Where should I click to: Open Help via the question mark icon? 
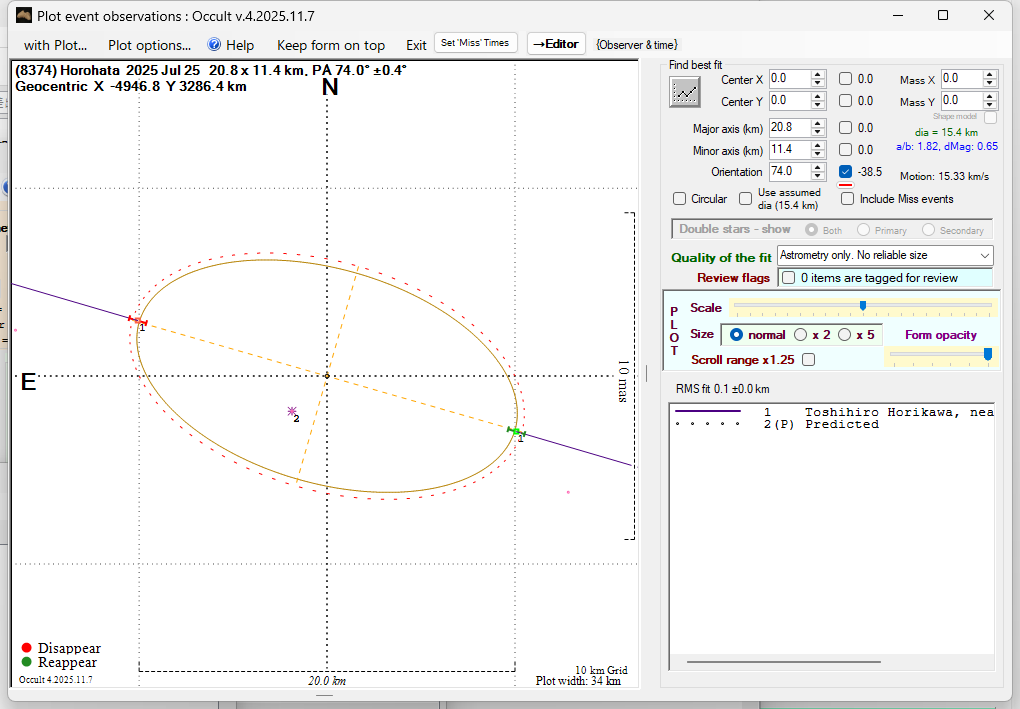[x=214, y=45]
